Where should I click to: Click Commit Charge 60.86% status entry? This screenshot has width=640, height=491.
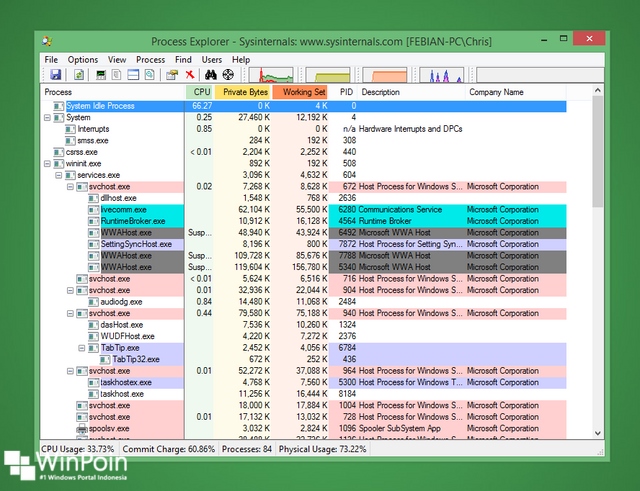point(169,449)
